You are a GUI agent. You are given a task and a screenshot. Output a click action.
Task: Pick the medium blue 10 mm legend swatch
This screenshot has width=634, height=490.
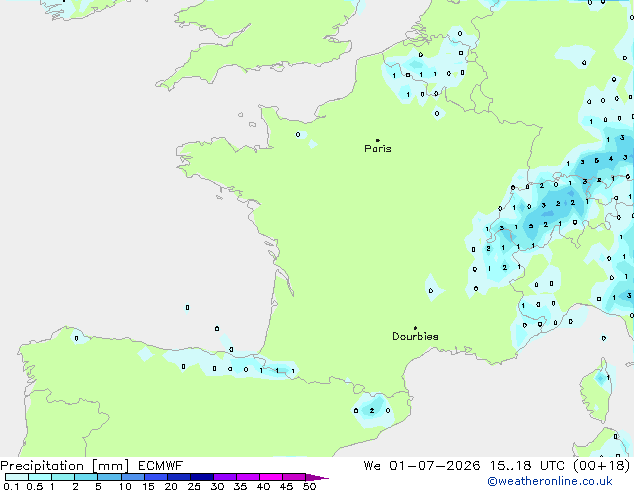pos(133,477)
